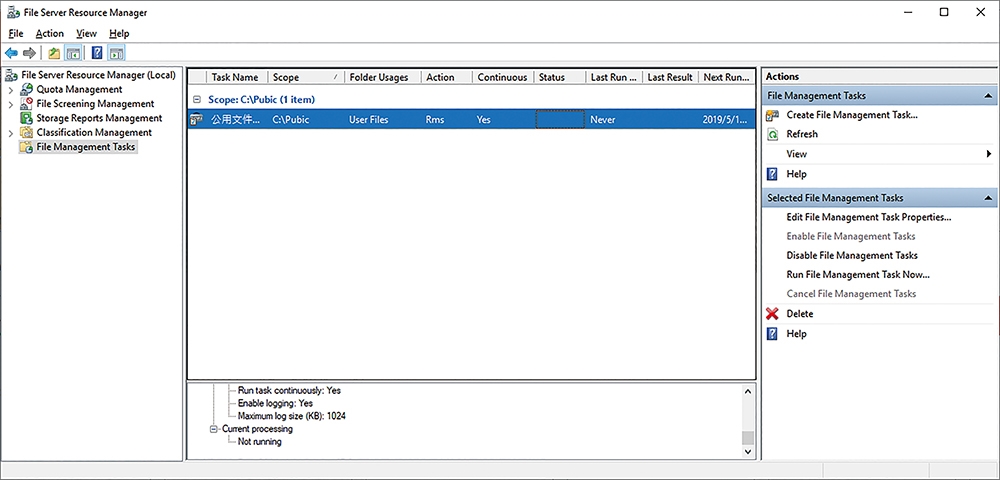Open the View menu
Viewport: 1000px width, 480px height.
[x=86, y=34]
